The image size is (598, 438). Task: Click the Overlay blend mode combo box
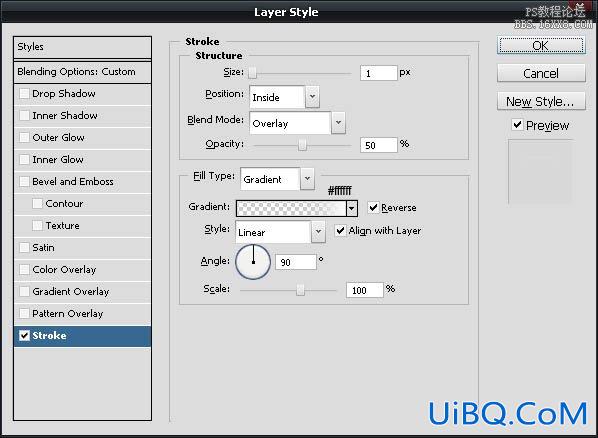[297, 123]
